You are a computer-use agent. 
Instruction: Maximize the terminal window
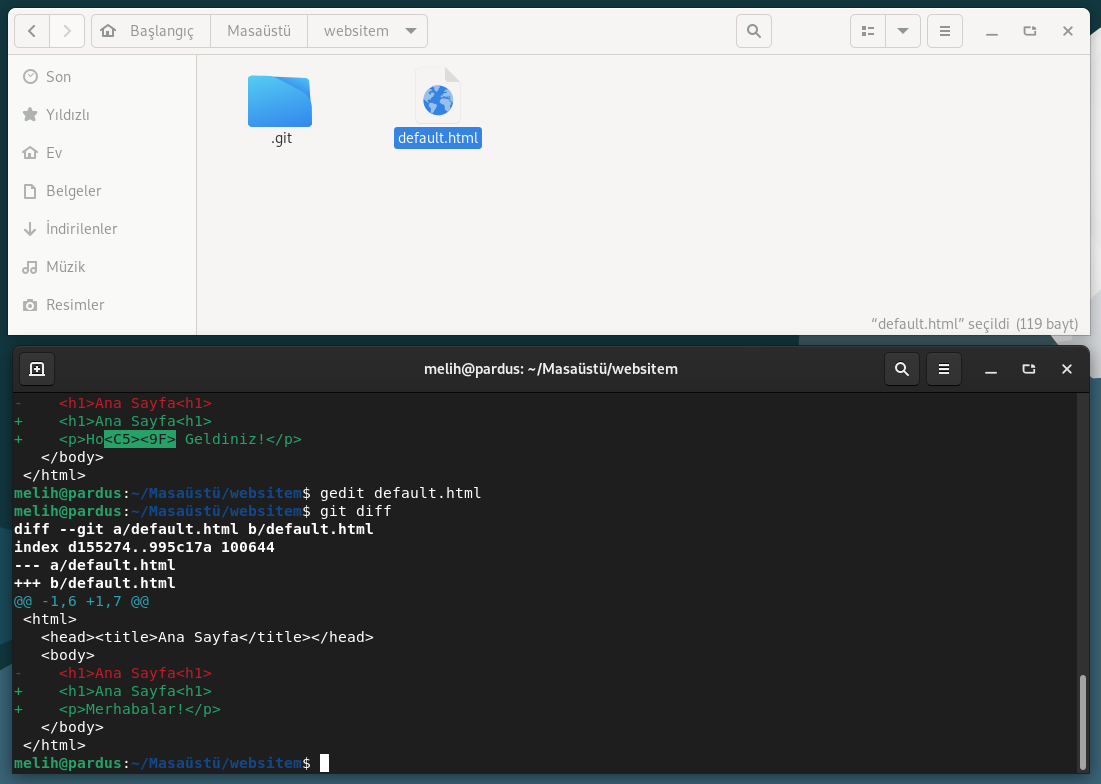(x=1029, y=369)
